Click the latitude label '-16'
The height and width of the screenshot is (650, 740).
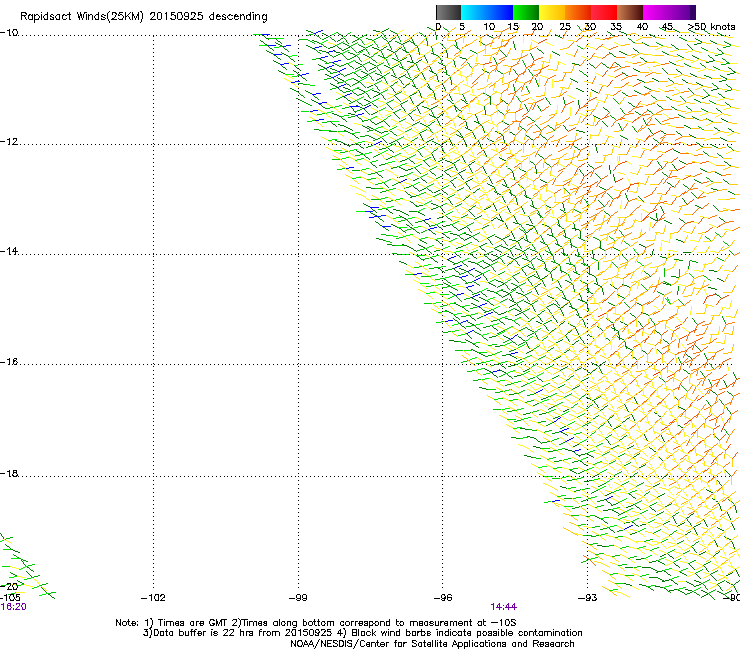pyautogui.click(x=9, y=362)
